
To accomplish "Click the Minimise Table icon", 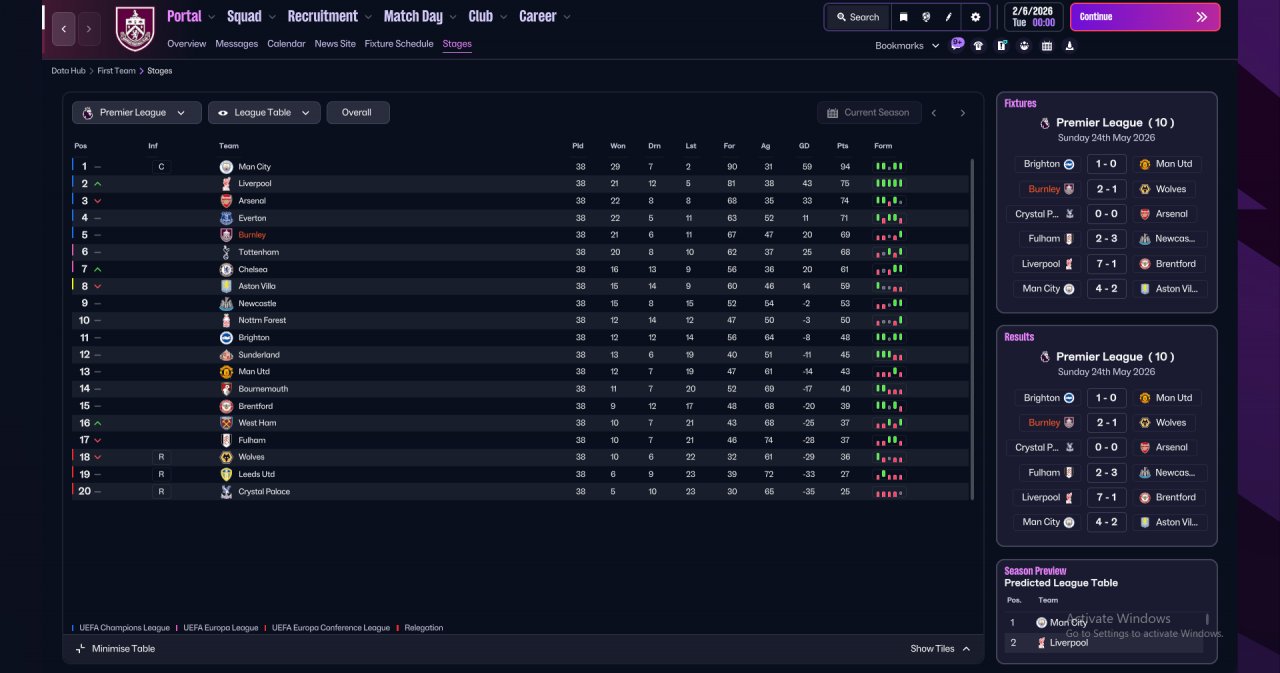I will tap(81, 649).
